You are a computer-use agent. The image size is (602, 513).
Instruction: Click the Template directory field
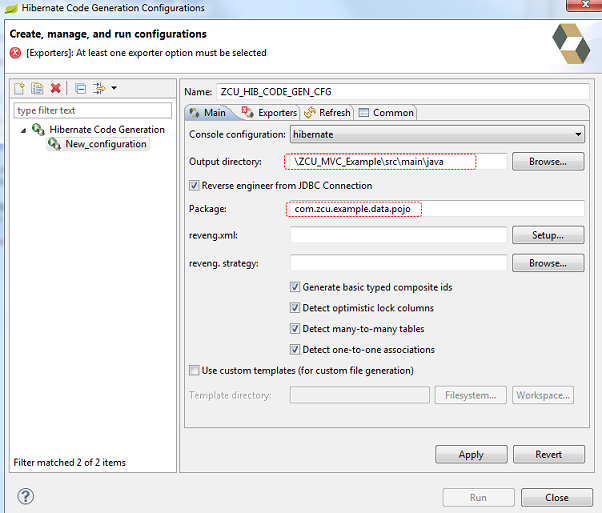click(x=360, y=395)
